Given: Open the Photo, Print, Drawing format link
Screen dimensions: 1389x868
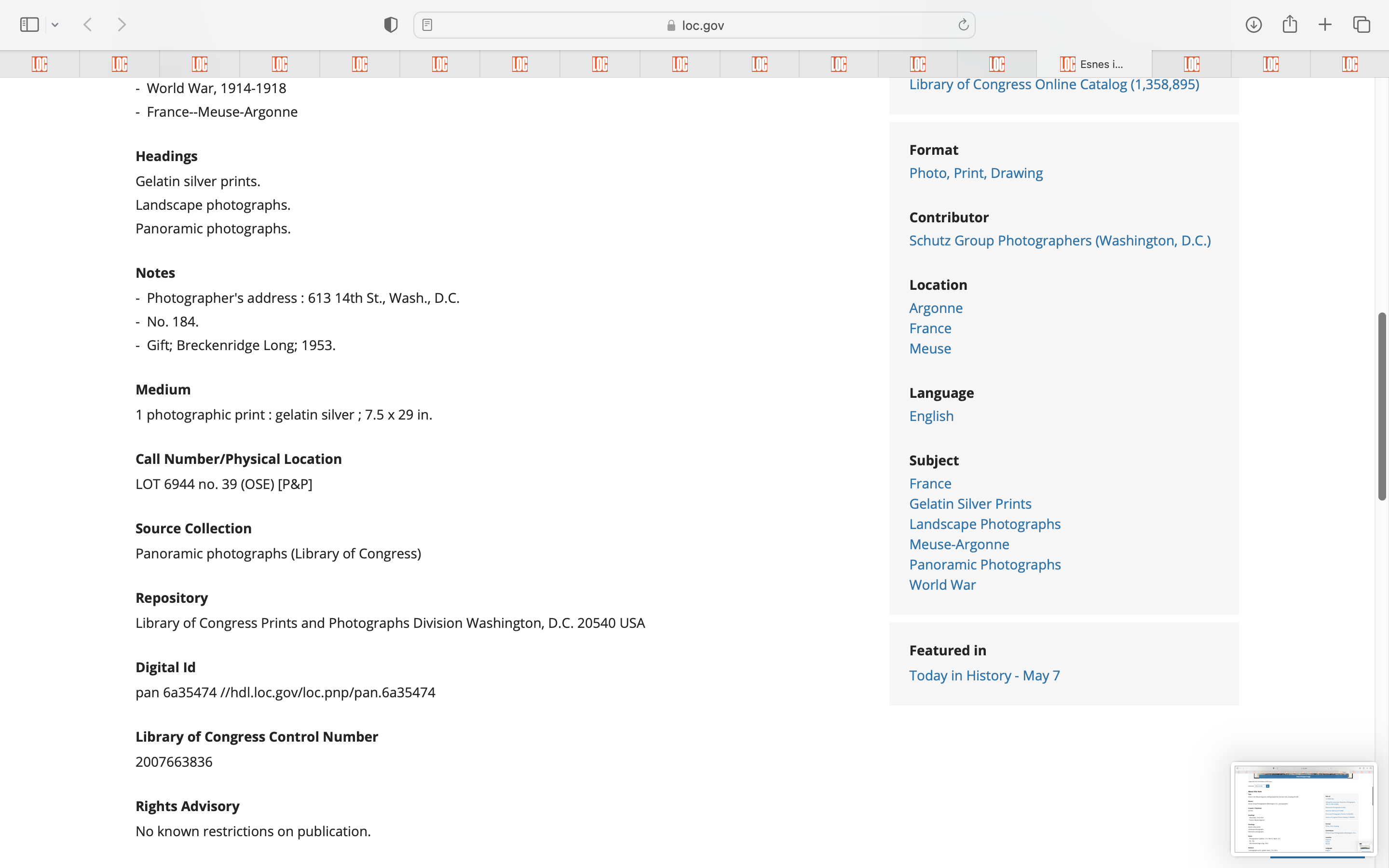Looking at the screenshot, I should [x=976, y=173].
